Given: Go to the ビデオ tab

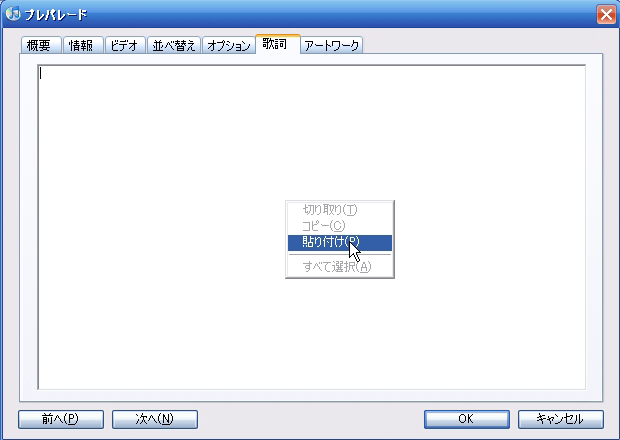Looking at the screenshot, I should (126, 45).
